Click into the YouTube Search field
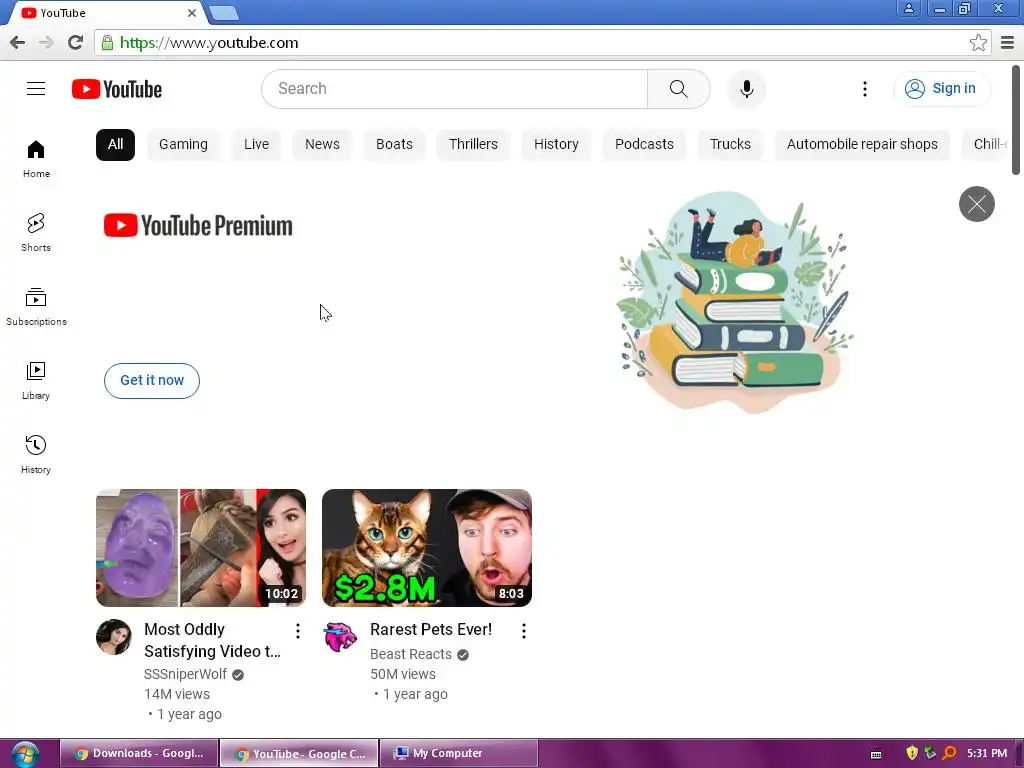The width and height of the screenshot is (1024, 768). point(455,89)
